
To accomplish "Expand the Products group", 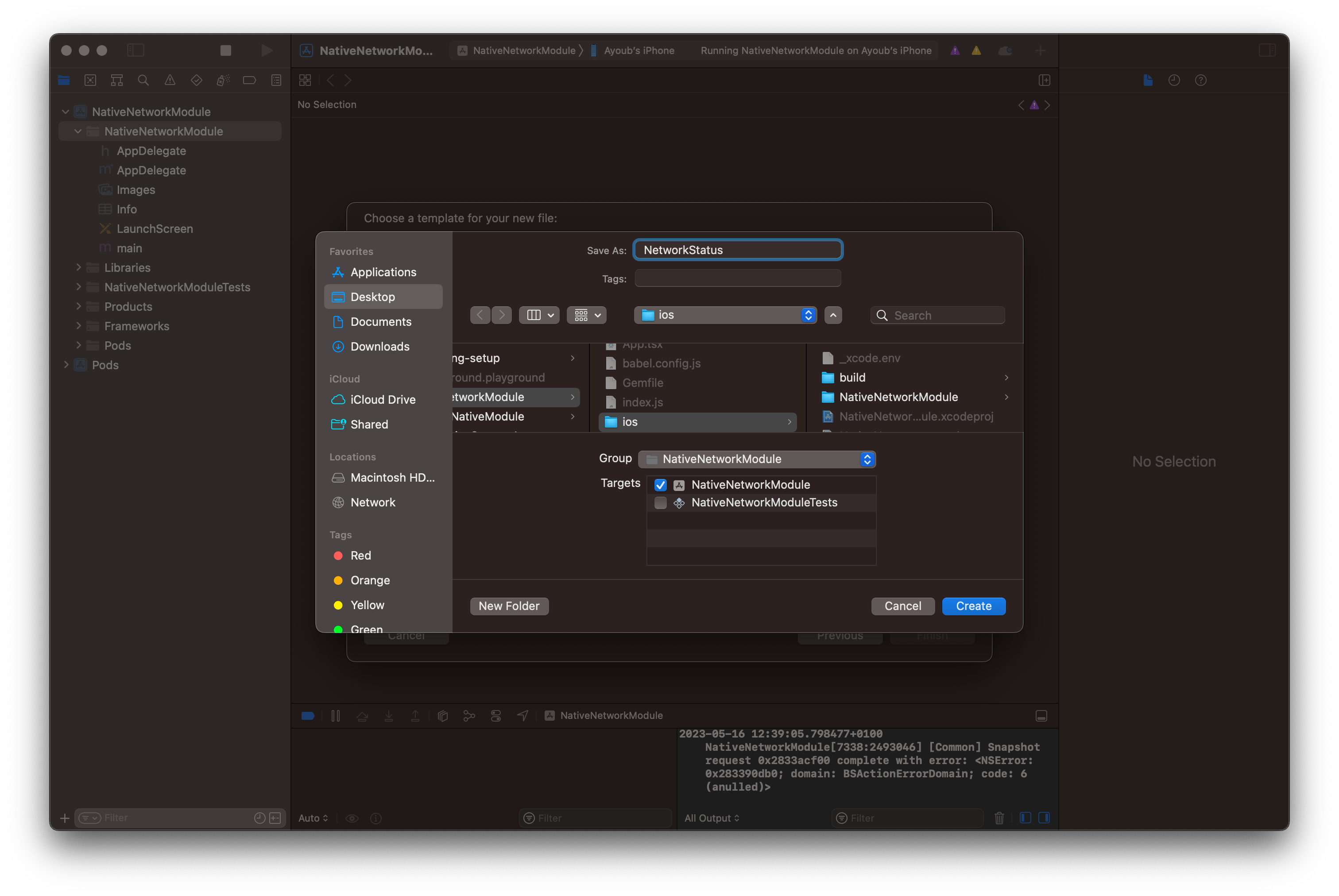I will point(78,306).
